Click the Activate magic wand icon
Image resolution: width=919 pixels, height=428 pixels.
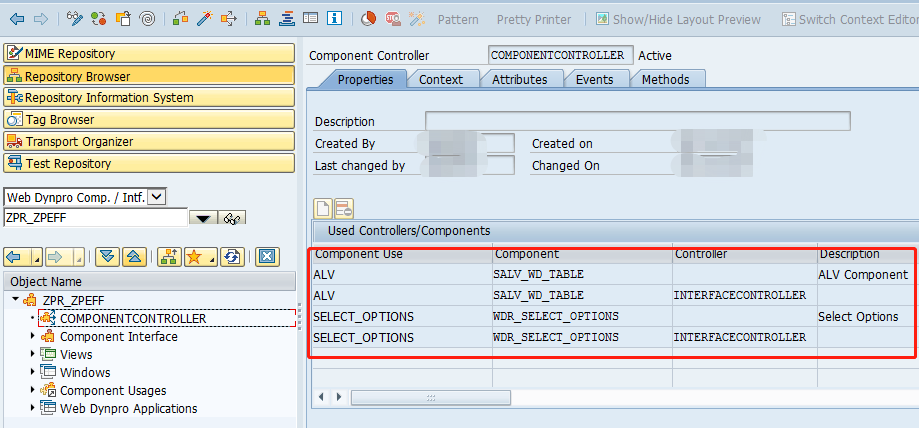[205, 19]
